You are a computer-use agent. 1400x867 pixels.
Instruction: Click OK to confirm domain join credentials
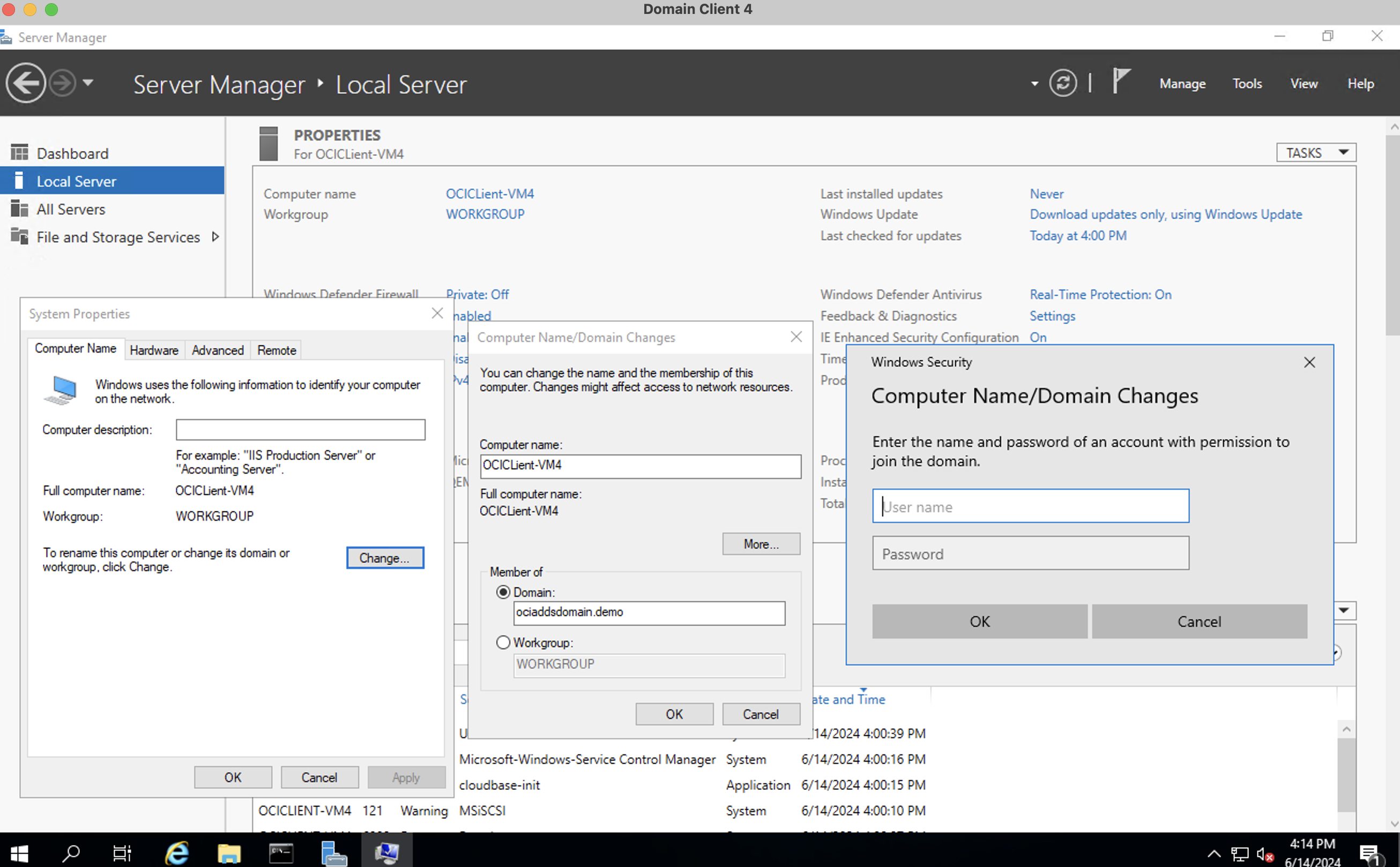pos(979,621)
